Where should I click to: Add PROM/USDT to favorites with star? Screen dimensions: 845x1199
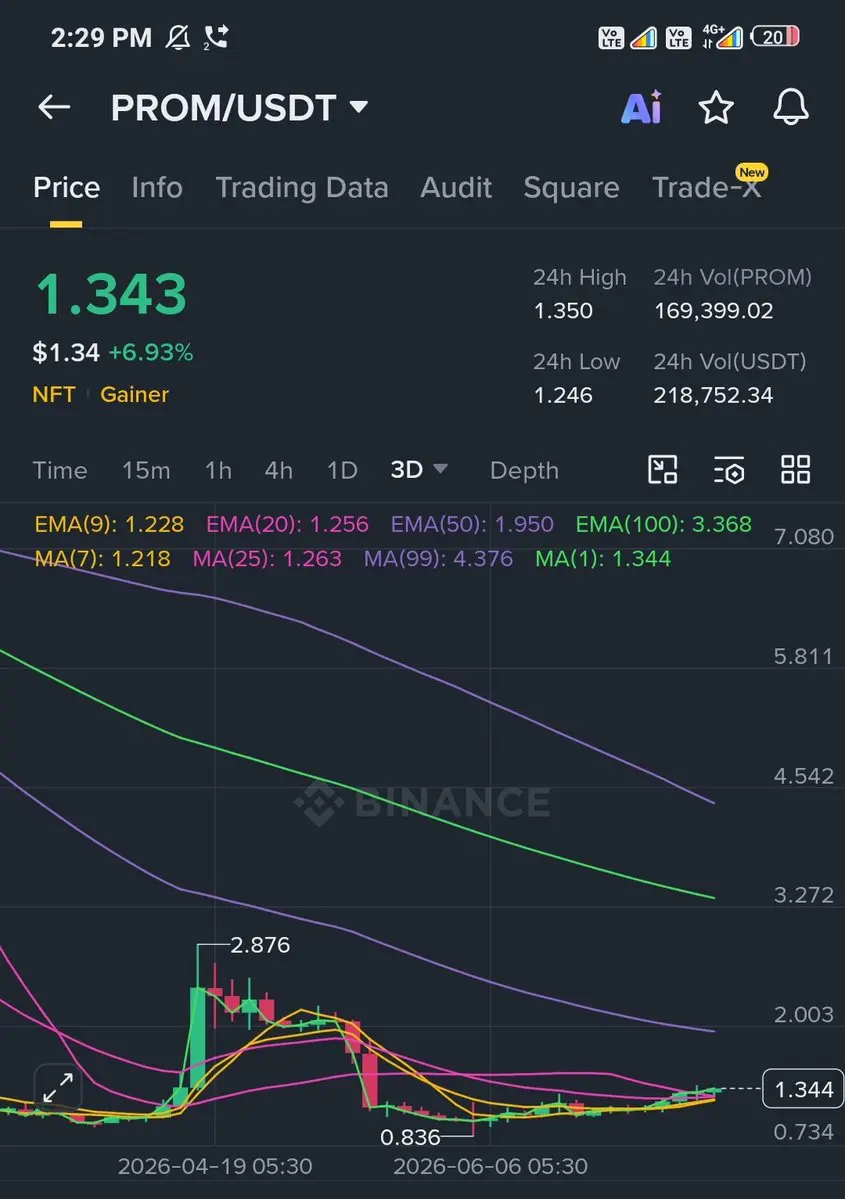(716, 107)
